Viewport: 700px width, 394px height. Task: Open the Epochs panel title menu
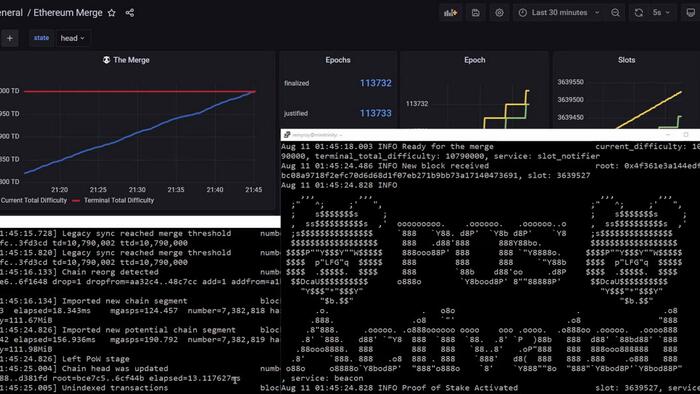point(338,60)
